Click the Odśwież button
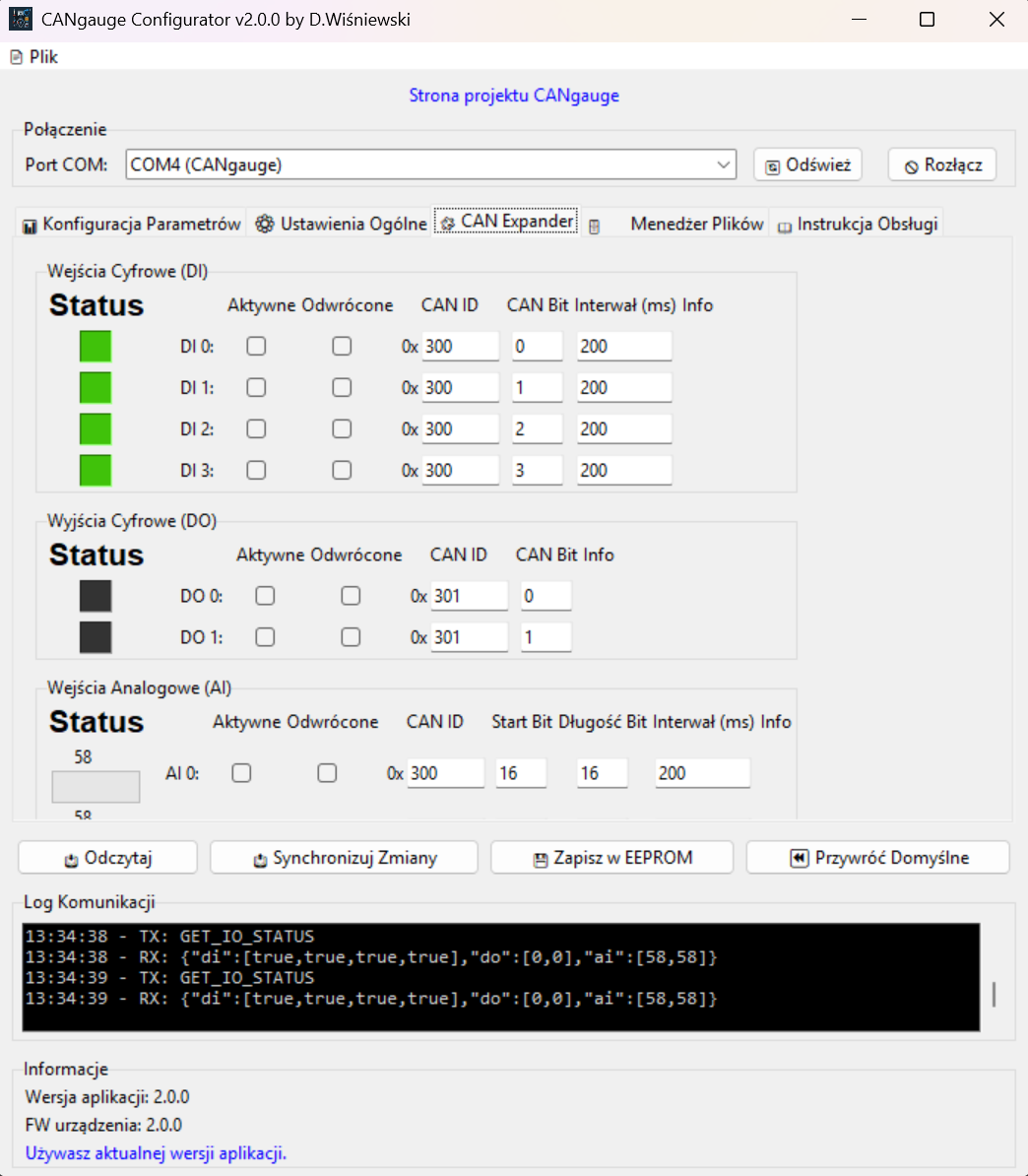 tap(807, 165)
